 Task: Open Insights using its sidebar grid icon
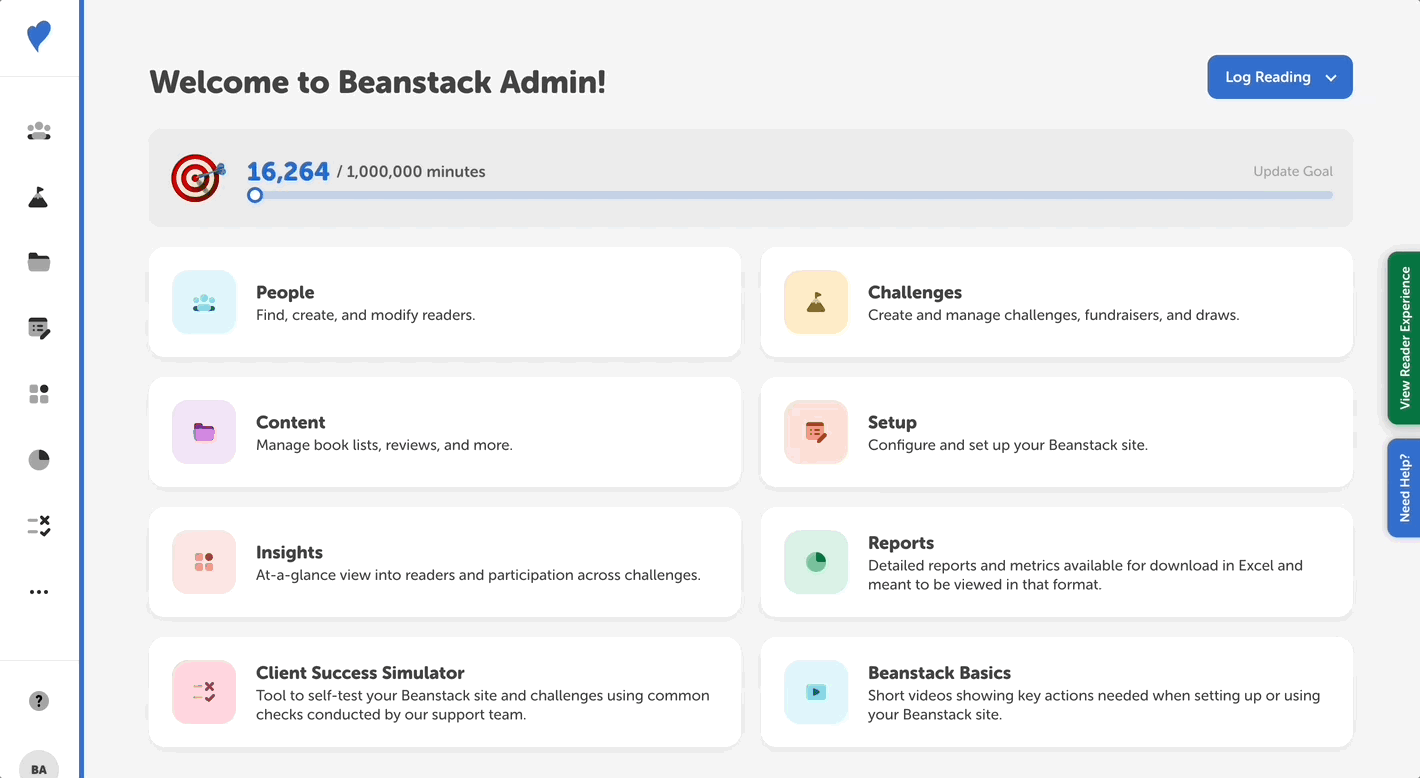(38, 393)
